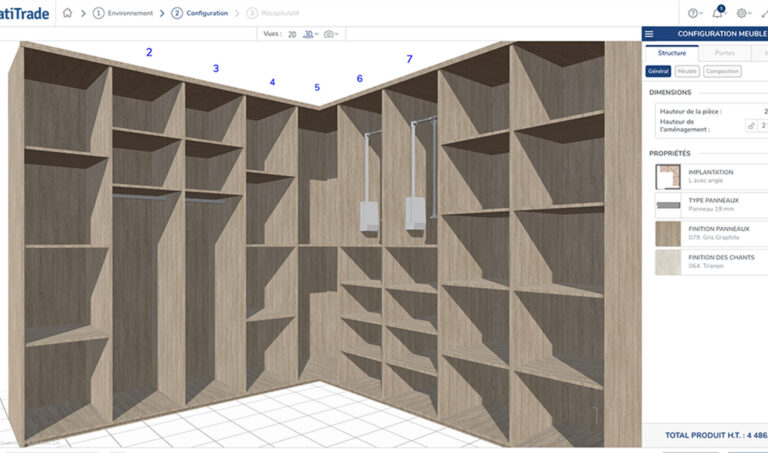Select the Composition sub-tab

[x=722, y=72]
